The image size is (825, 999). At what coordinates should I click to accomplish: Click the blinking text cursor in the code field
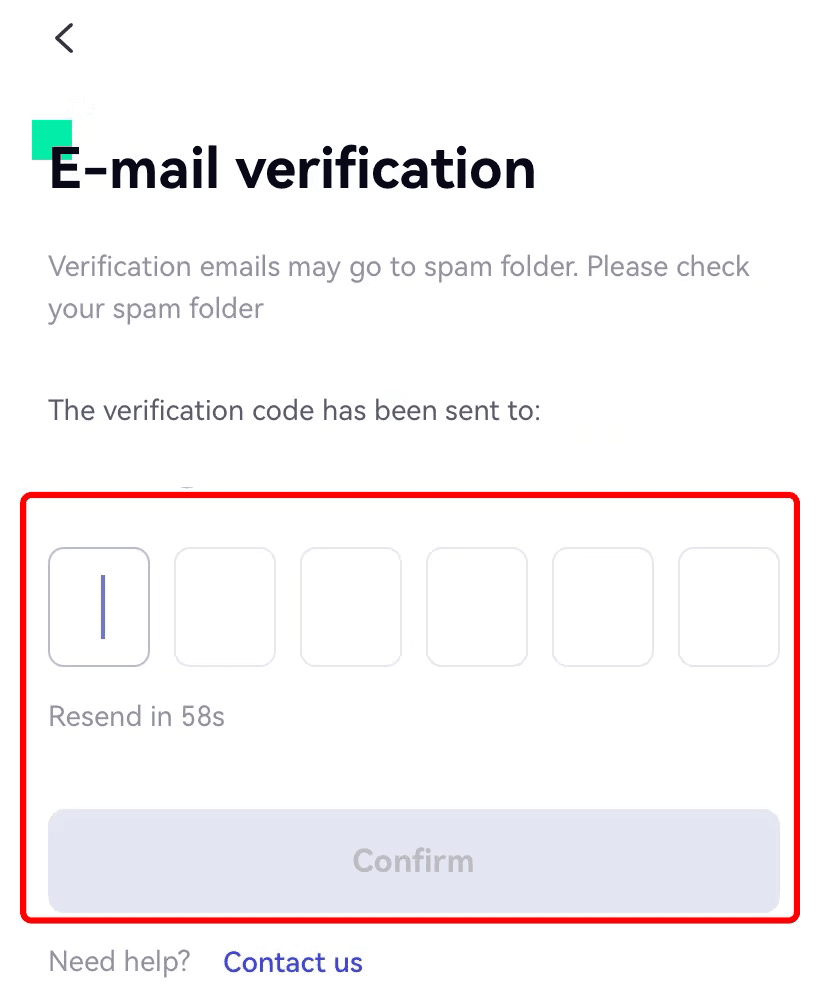102,607
